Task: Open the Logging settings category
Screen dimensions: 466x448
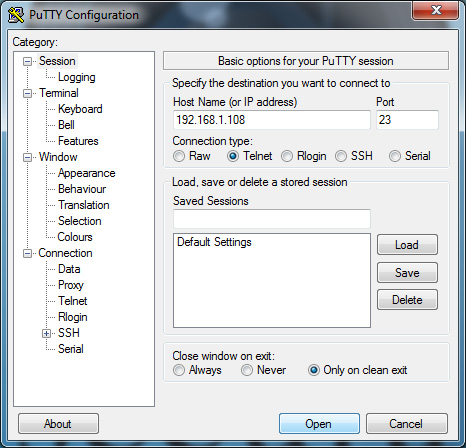Action: (77, 77)
